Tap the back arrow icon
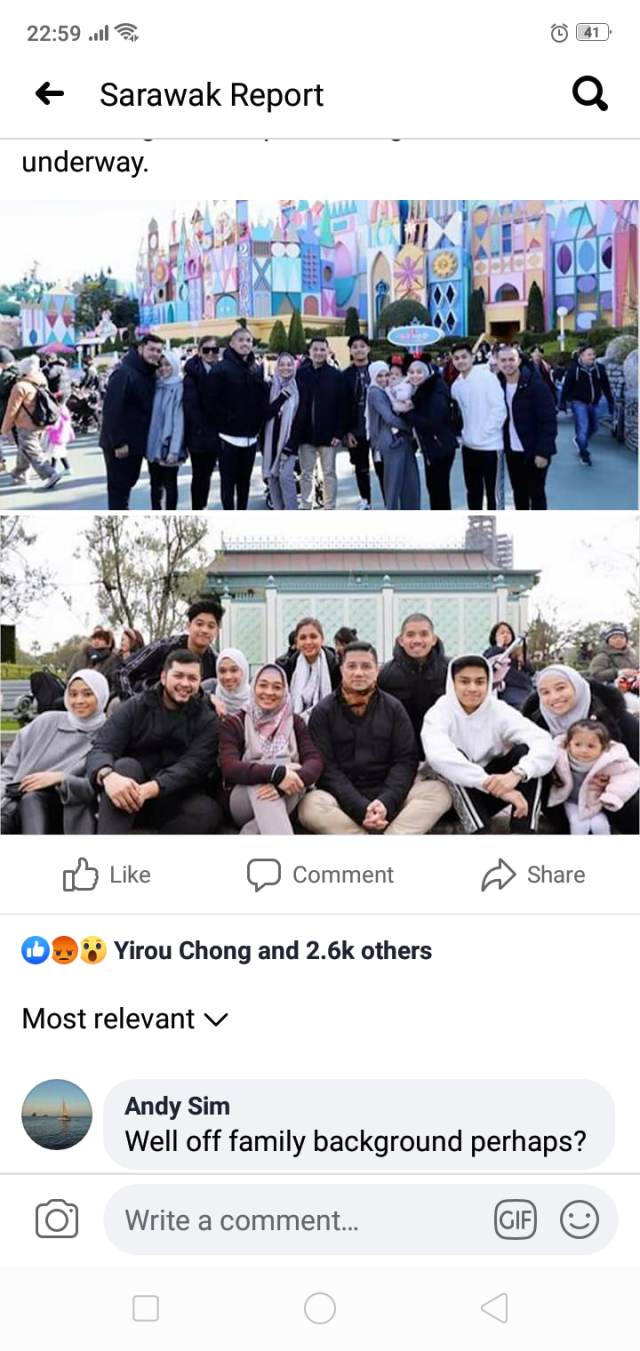The height and width of the screenshot is (1351, 640). click(x=49, y=94)
